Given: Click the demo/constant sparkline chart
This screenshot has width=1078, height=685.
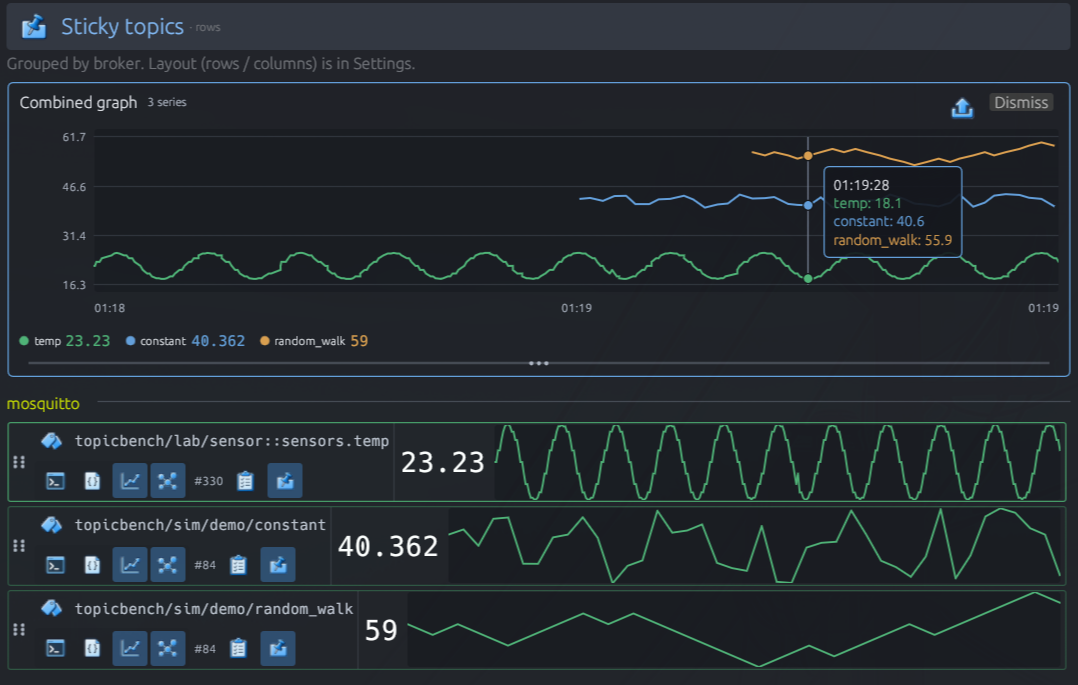Looking at the screenshot, I should 756,546.
